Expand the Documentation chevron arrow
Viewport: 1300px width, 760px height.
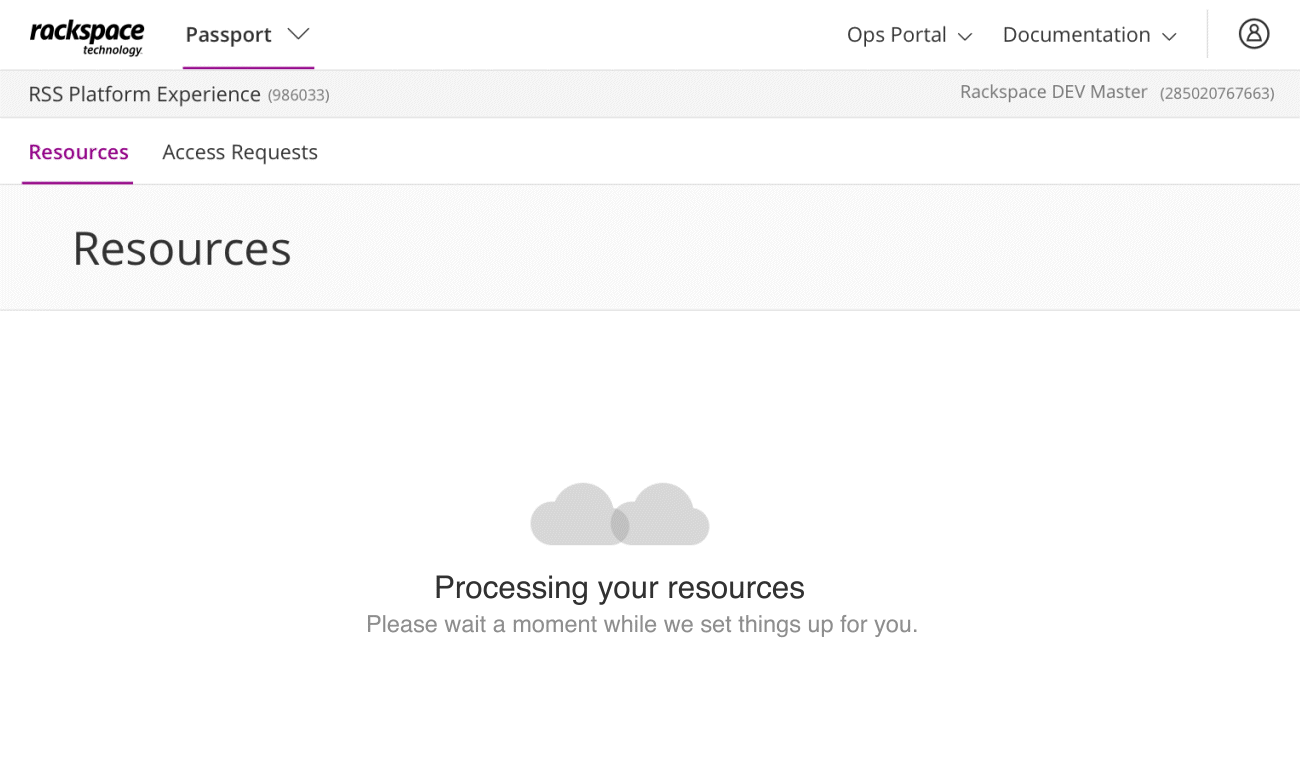tap(1169, 36)
